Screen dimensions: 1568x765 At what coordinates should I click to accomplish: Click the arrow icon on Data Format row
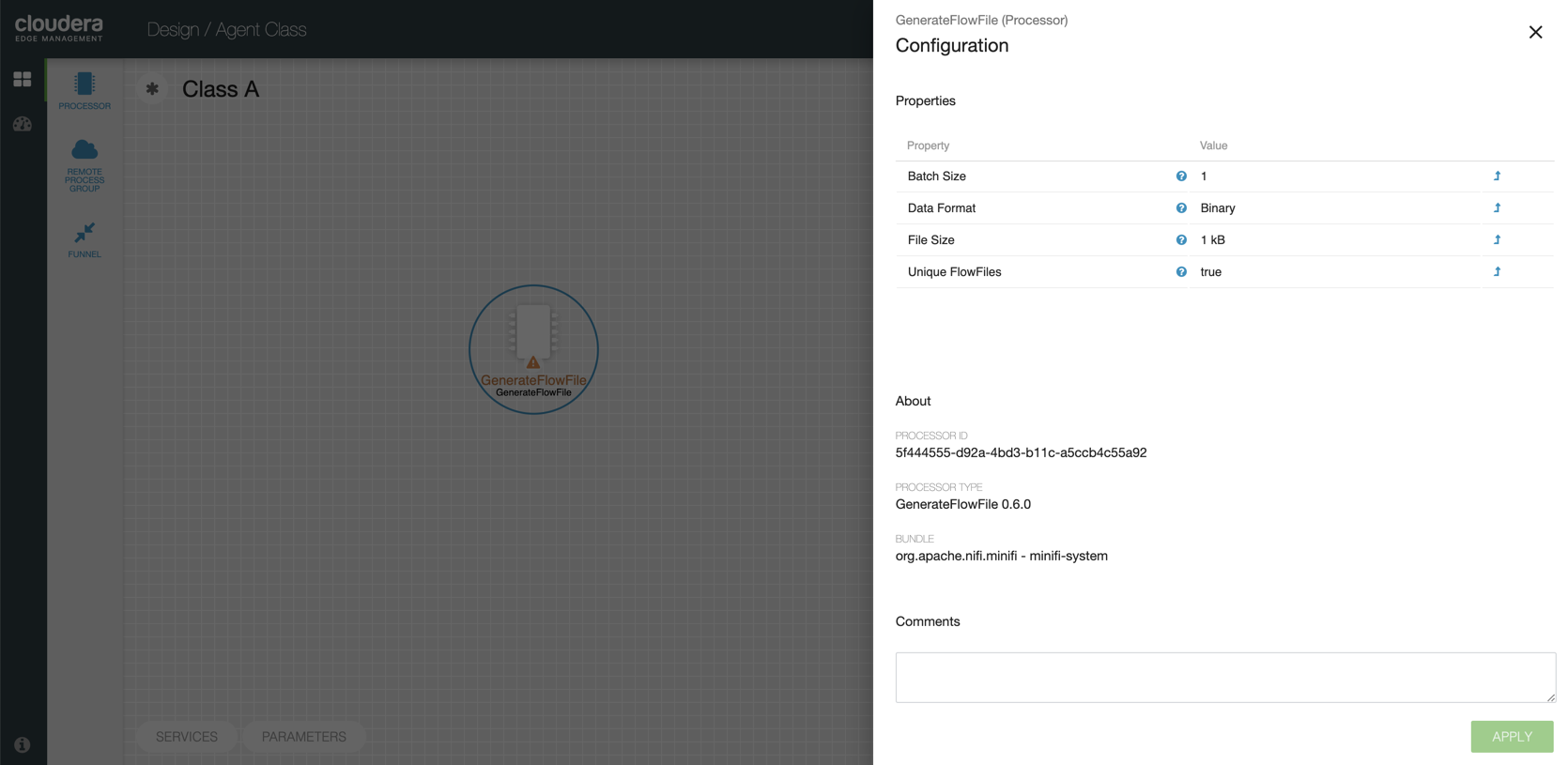coord(1498,208)
